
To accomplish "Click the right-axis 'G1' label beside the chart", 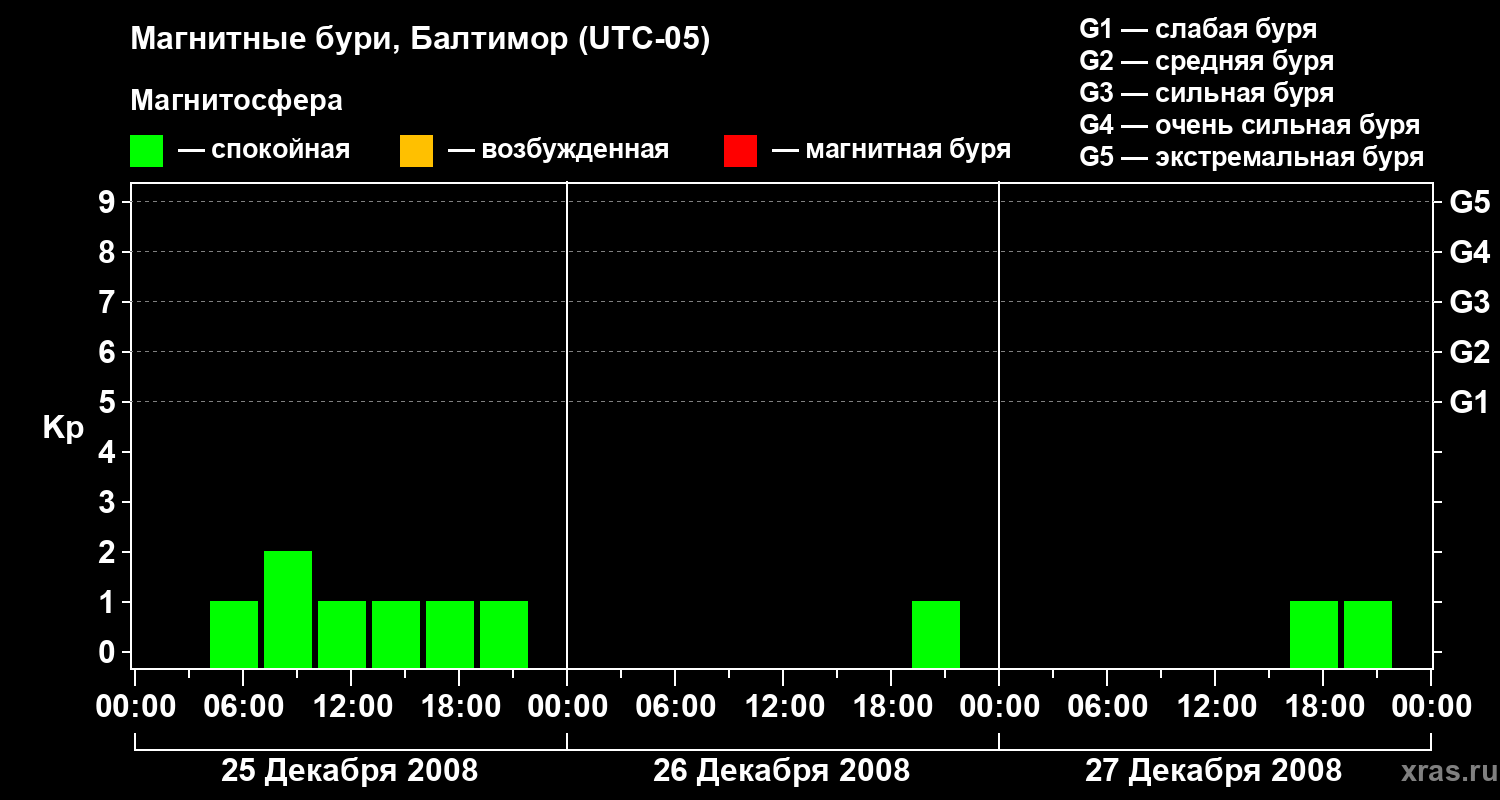I will pyautogui.click(x=1470, y=403).
